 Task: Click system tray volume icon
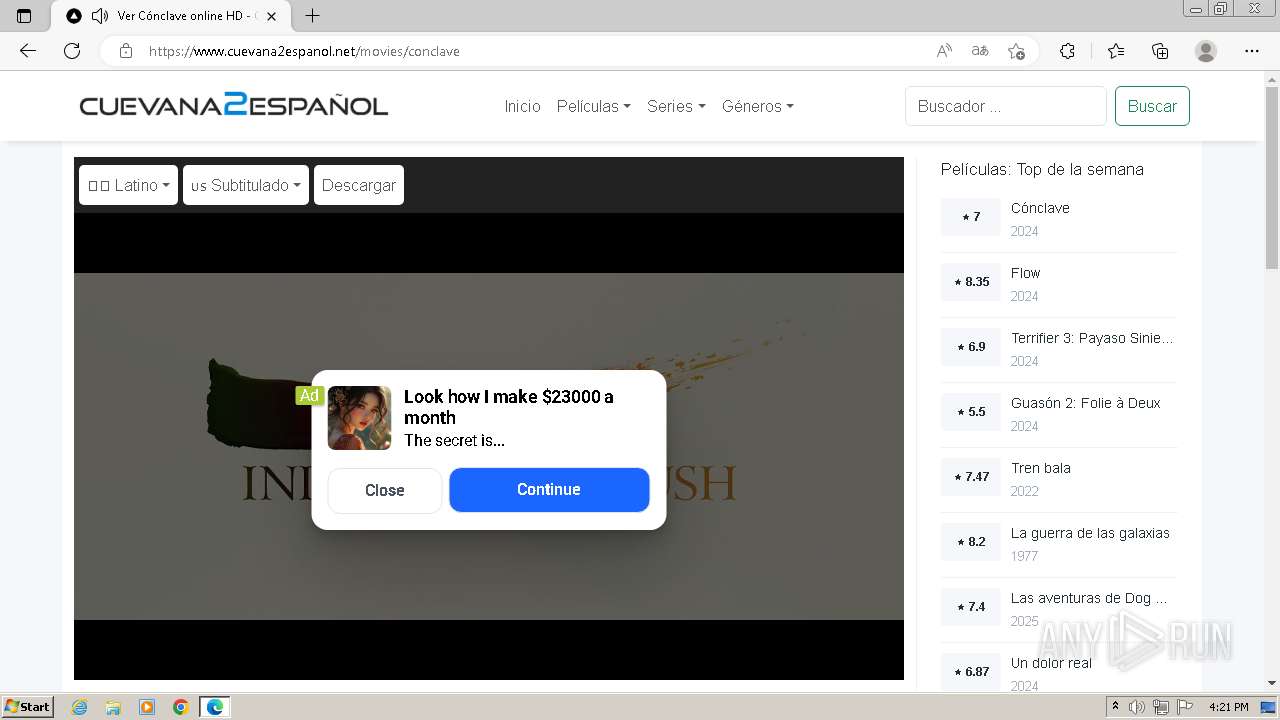pyautogui.click(x=1138, y=707)
